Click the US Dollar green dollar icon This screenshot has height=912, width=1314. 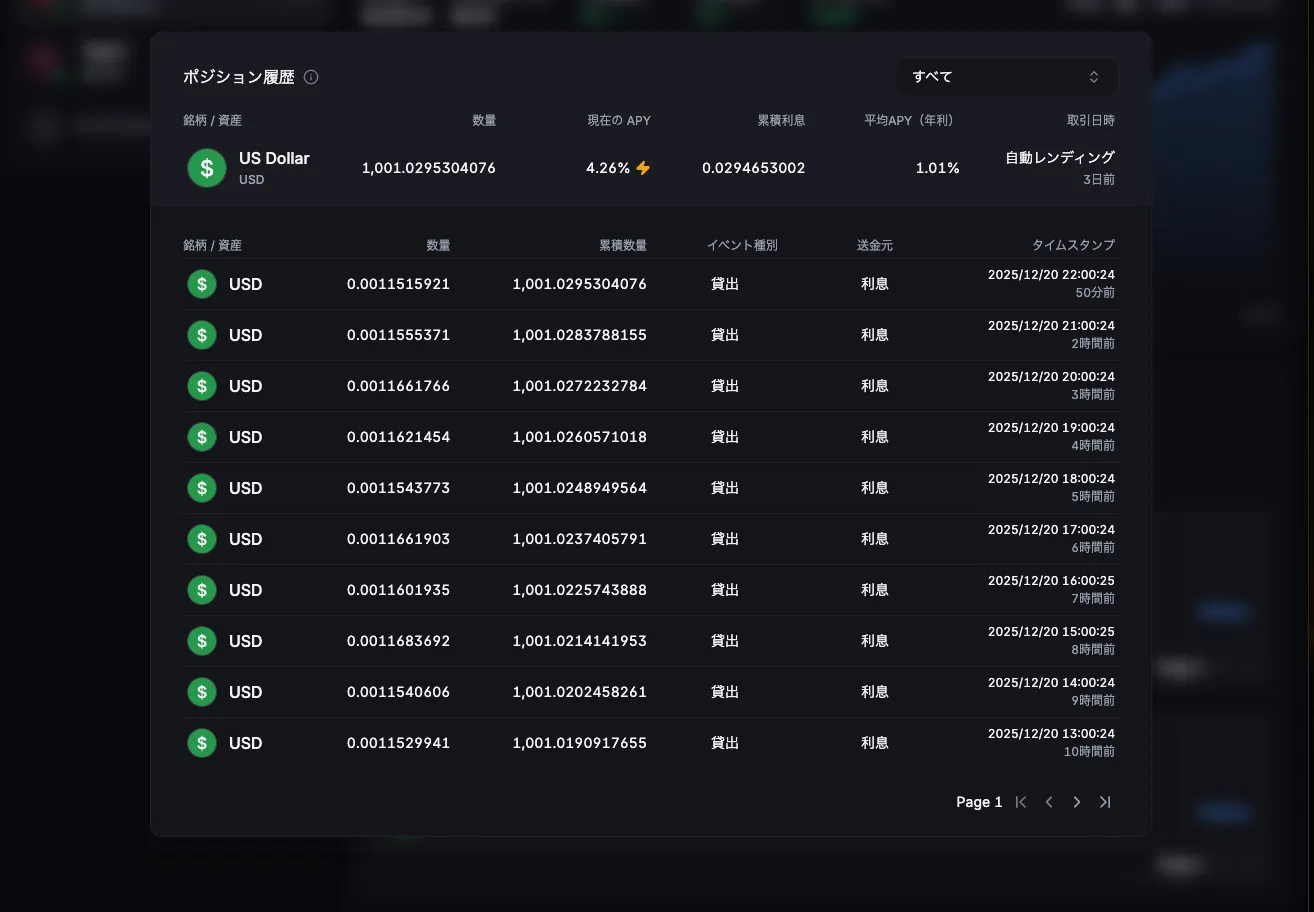tap(207, 168)
